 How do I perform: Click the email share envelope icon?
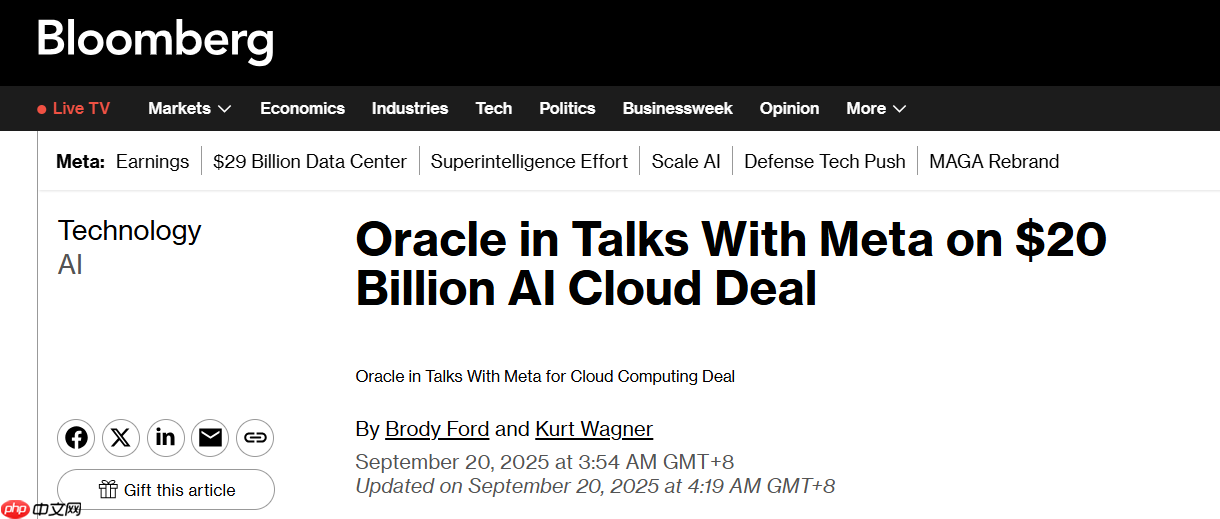(x=210, y=437)
